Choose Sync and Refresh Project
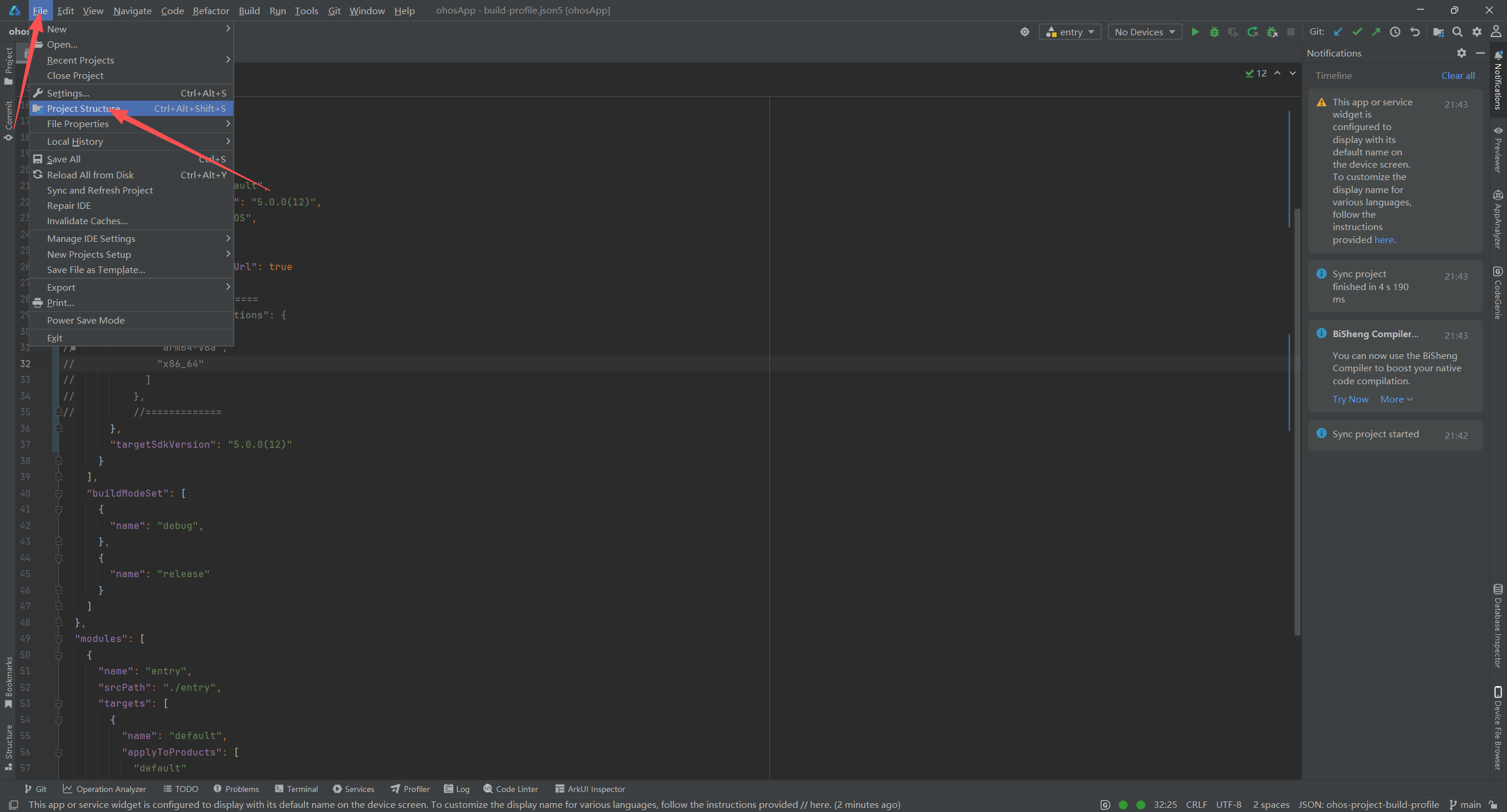Viewport: 1507px width, 812px height. tap(100, 190)
